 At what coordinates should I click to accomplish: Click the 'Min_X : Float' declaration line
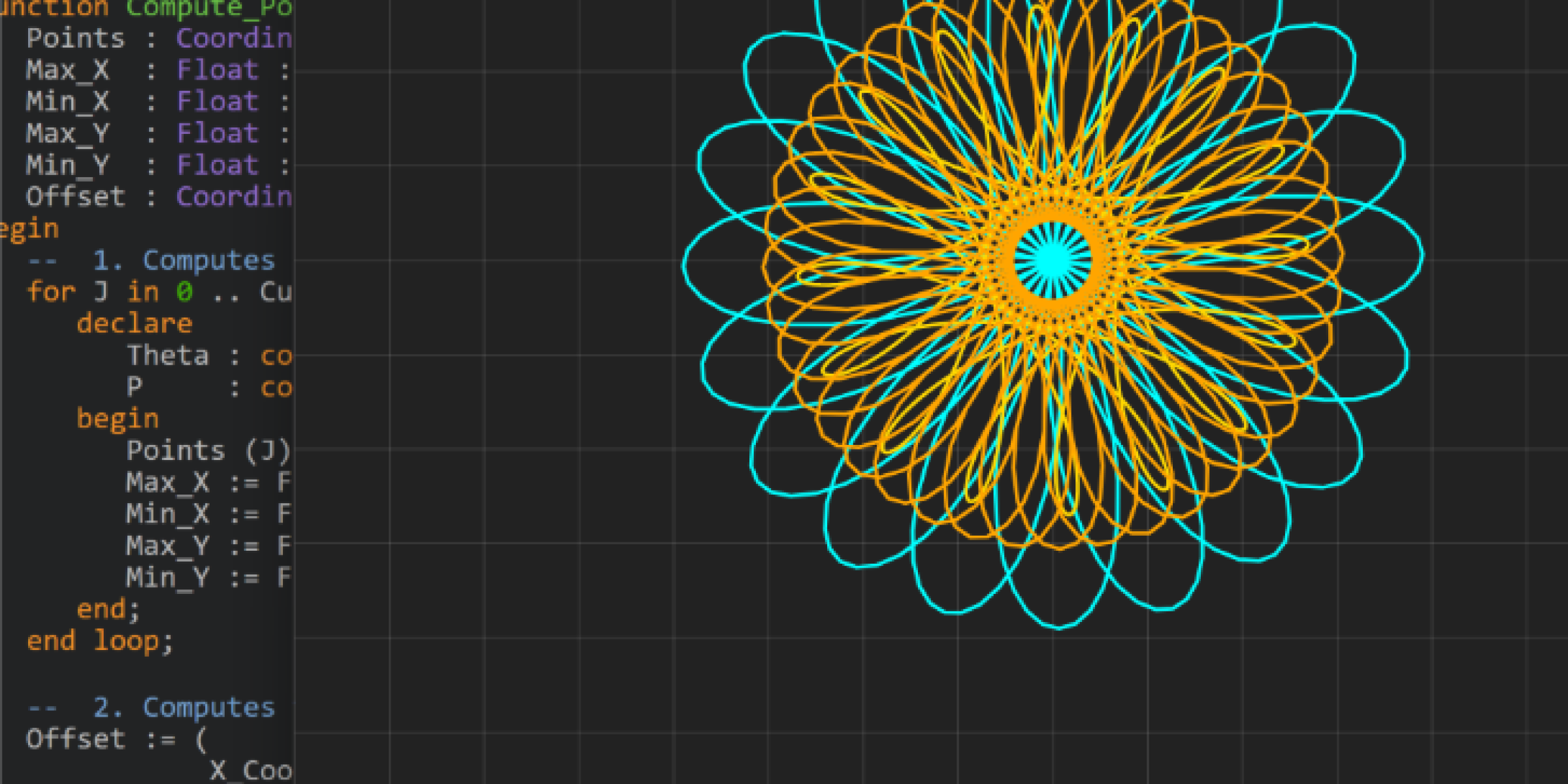tap(157, 102)
